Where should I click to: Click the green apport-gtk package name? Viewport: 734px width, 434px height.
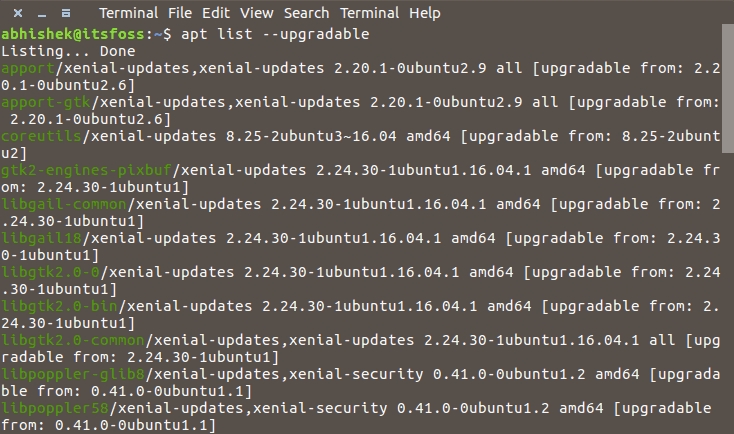46,103
